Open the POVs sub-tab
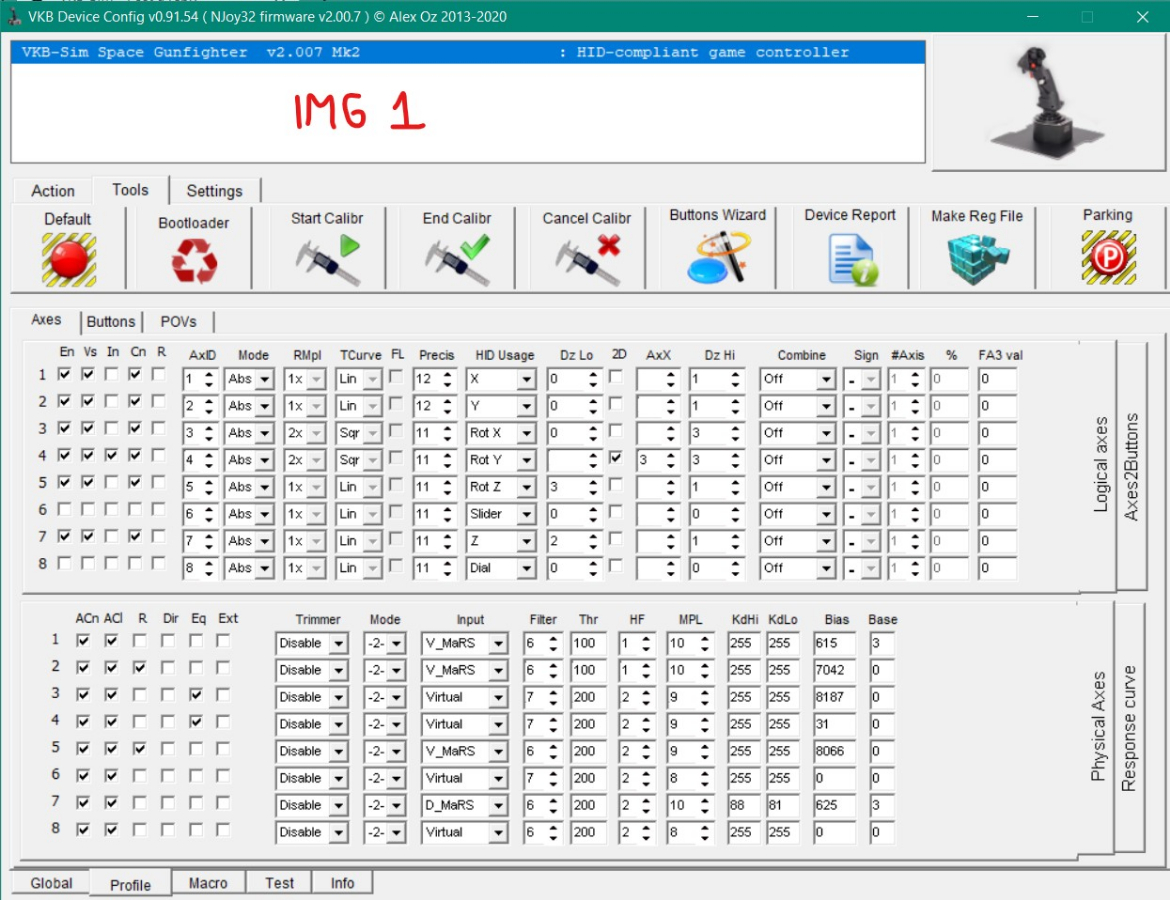 point(178,322)
